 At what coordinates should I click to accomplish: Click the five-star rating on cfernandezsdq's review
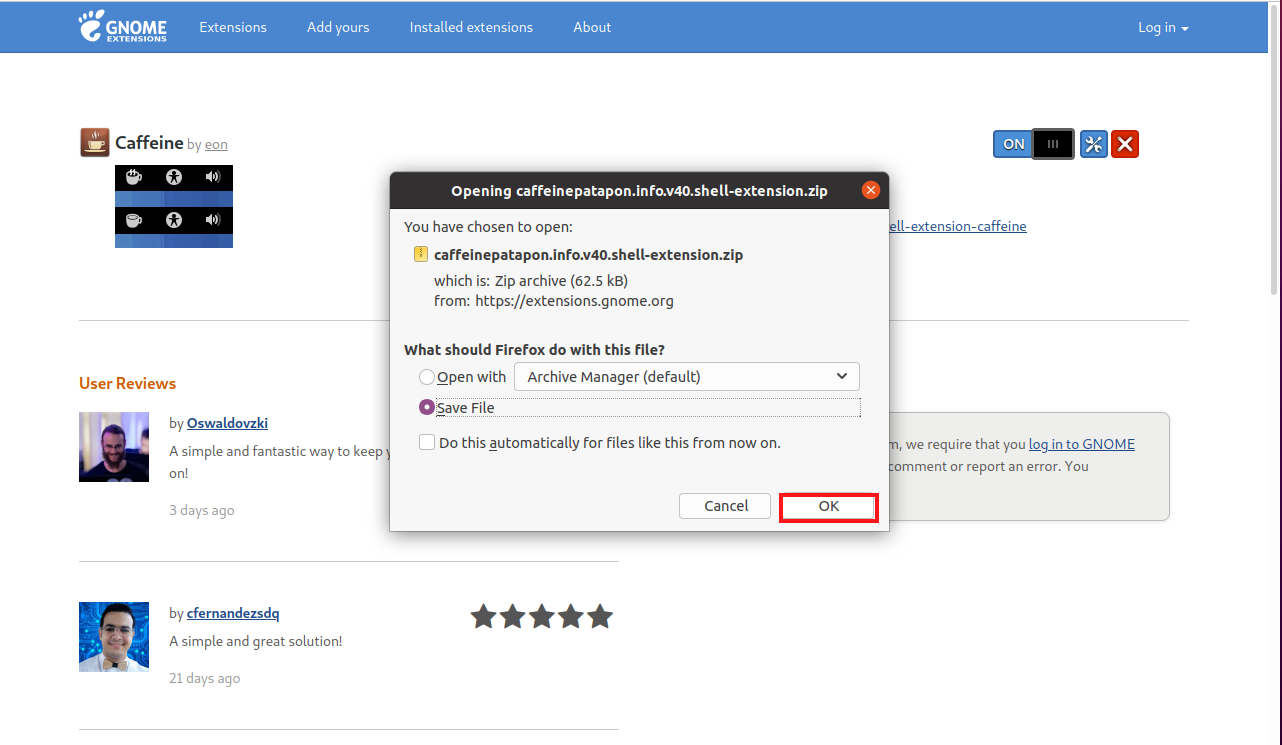coord(541,616)
